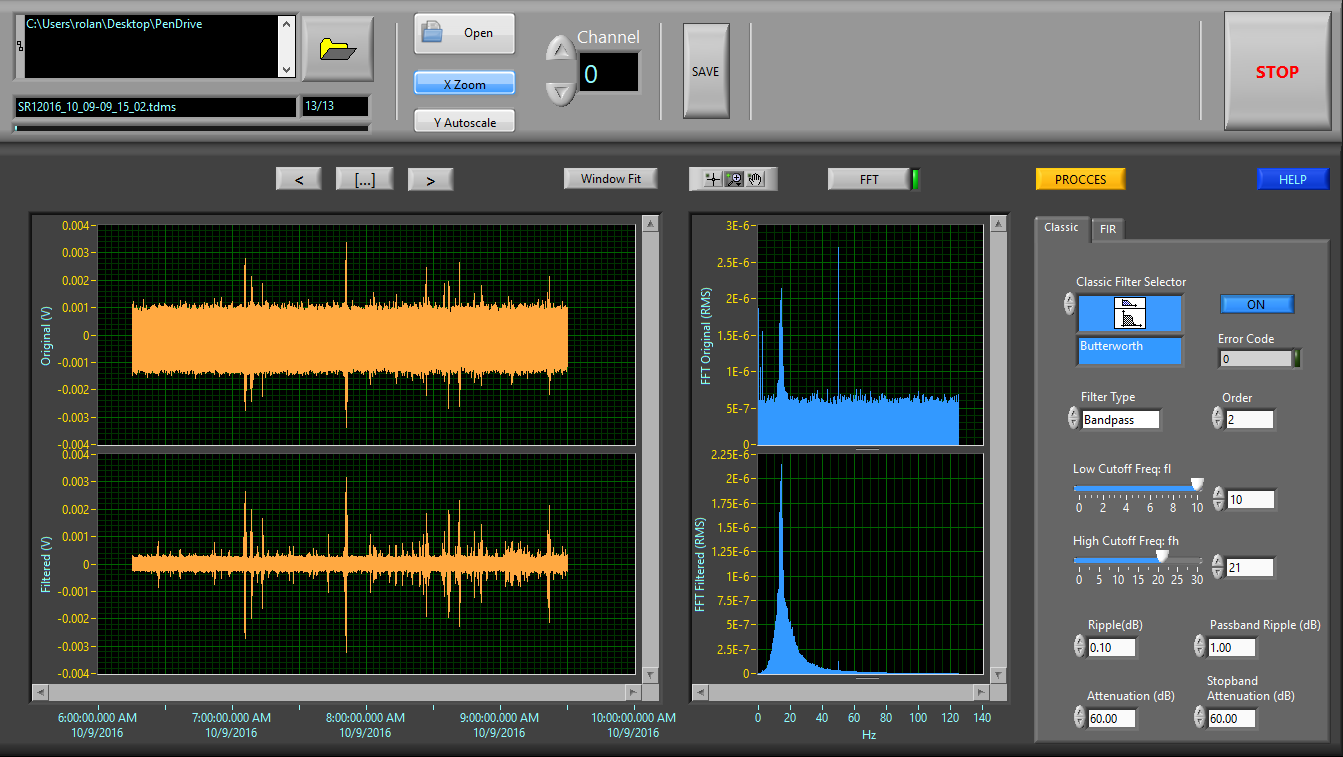Select the hand pan tool
Viewport: 1343px width, 757px height.
point(756,179)
